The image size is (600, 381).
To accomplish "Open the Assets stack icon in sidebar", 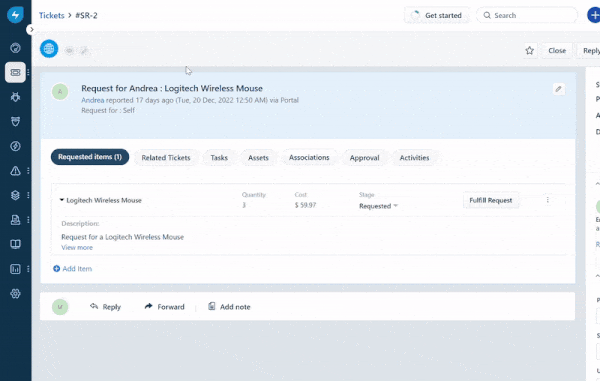I will pos(15,195).
